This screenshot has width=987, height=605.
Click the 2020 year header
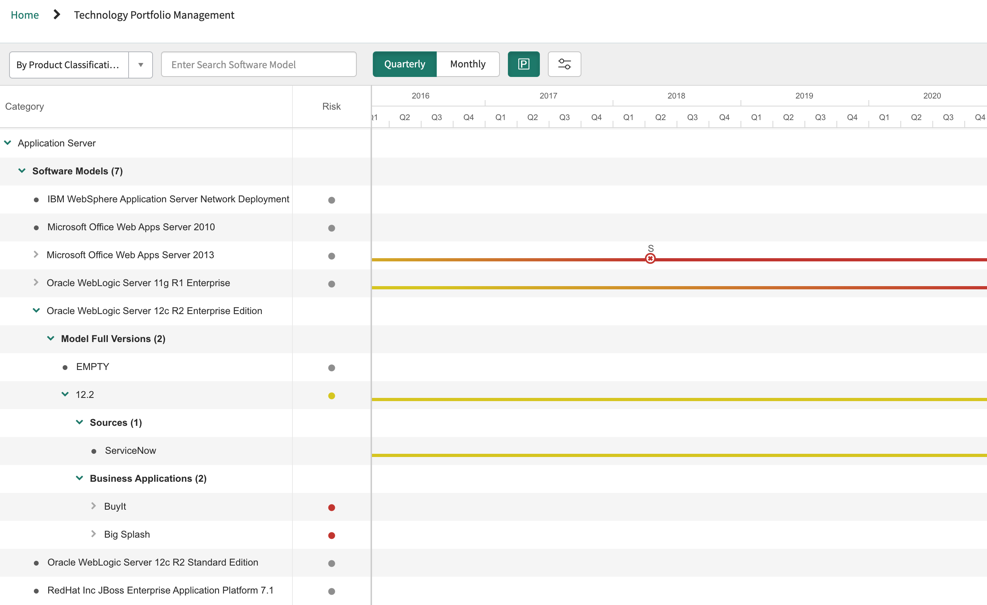click(932, 96)
